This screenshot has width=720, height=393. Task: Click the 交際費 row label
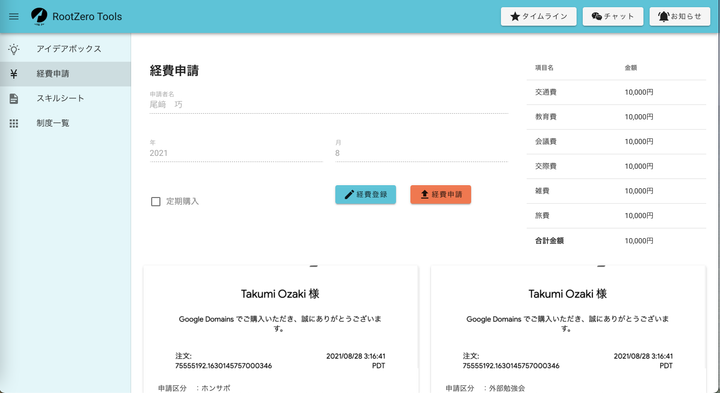[x=546, y=166]
